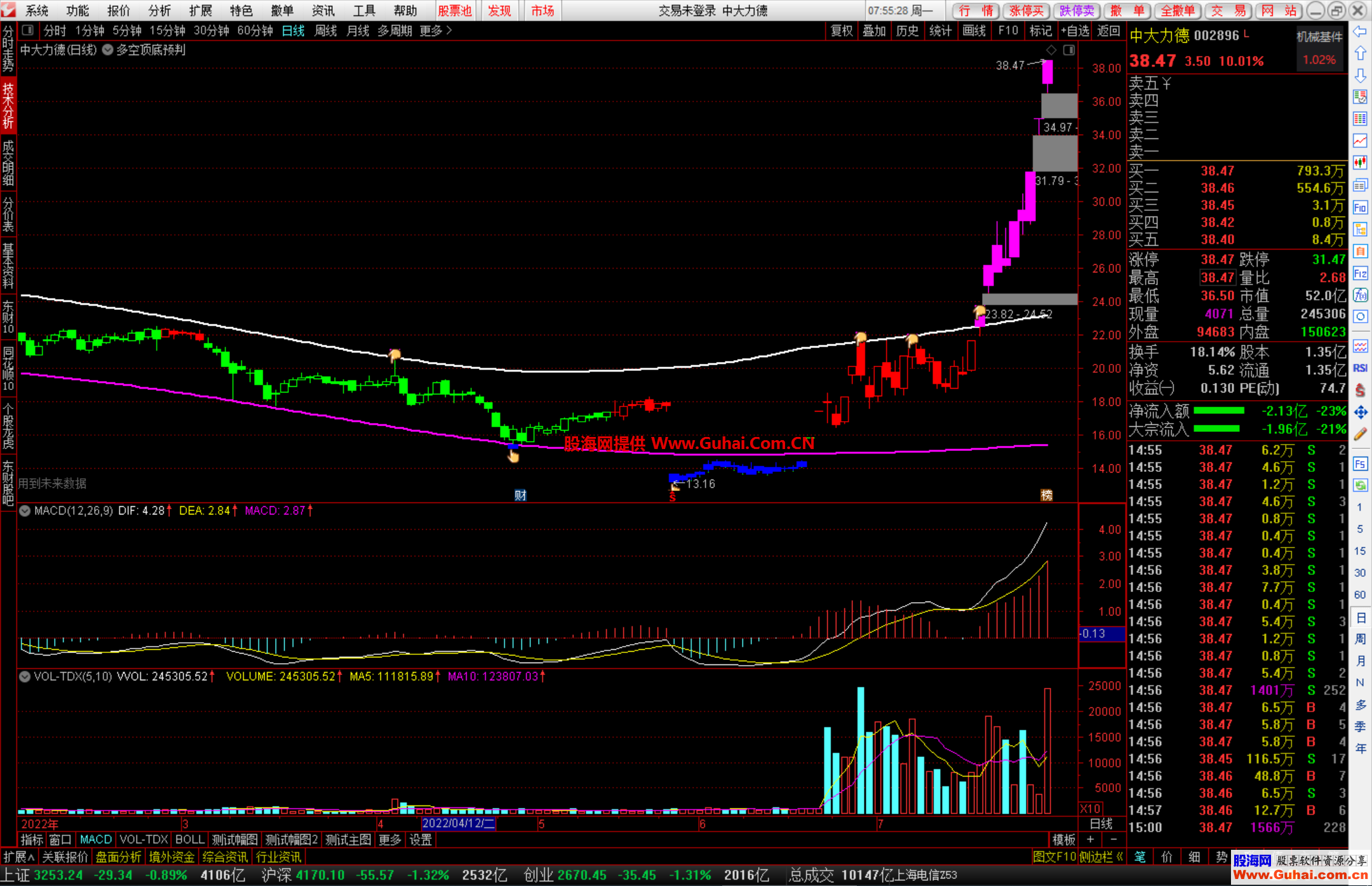Open the 模板 template dropdown
The image size is (1372, 886).
1064,840
